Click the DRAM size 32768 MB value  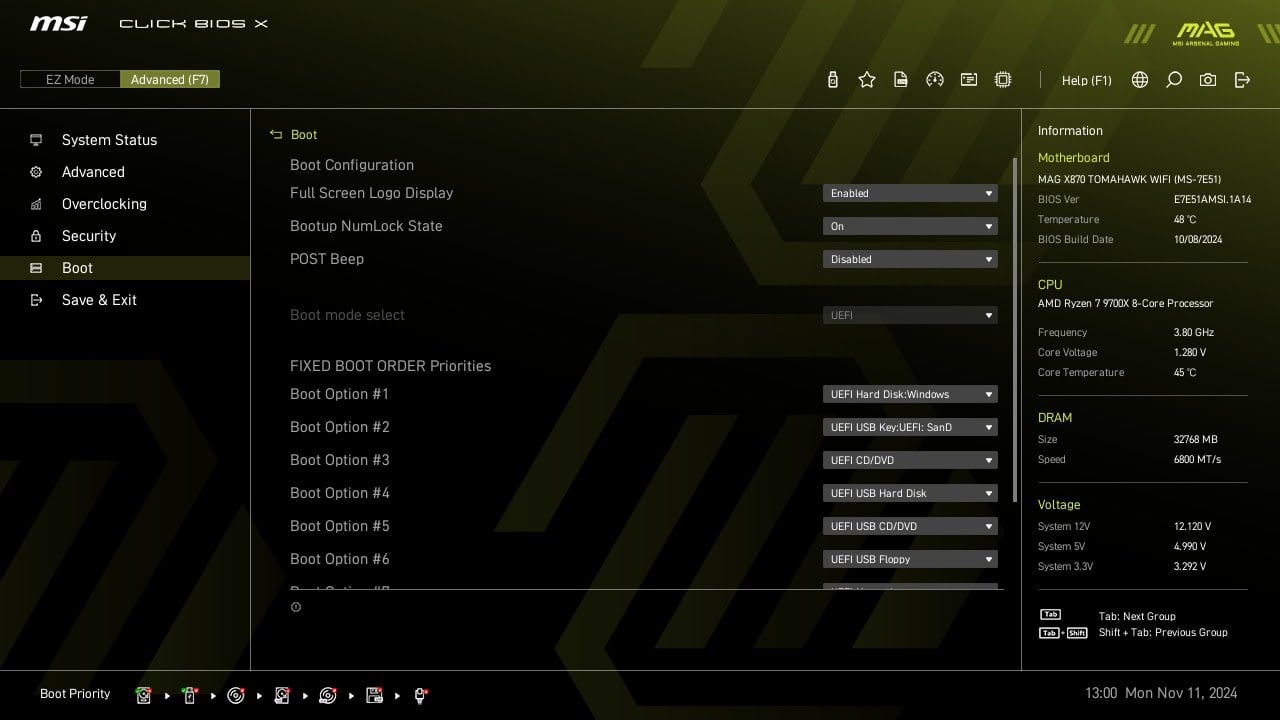click(x=1196, y=439)
